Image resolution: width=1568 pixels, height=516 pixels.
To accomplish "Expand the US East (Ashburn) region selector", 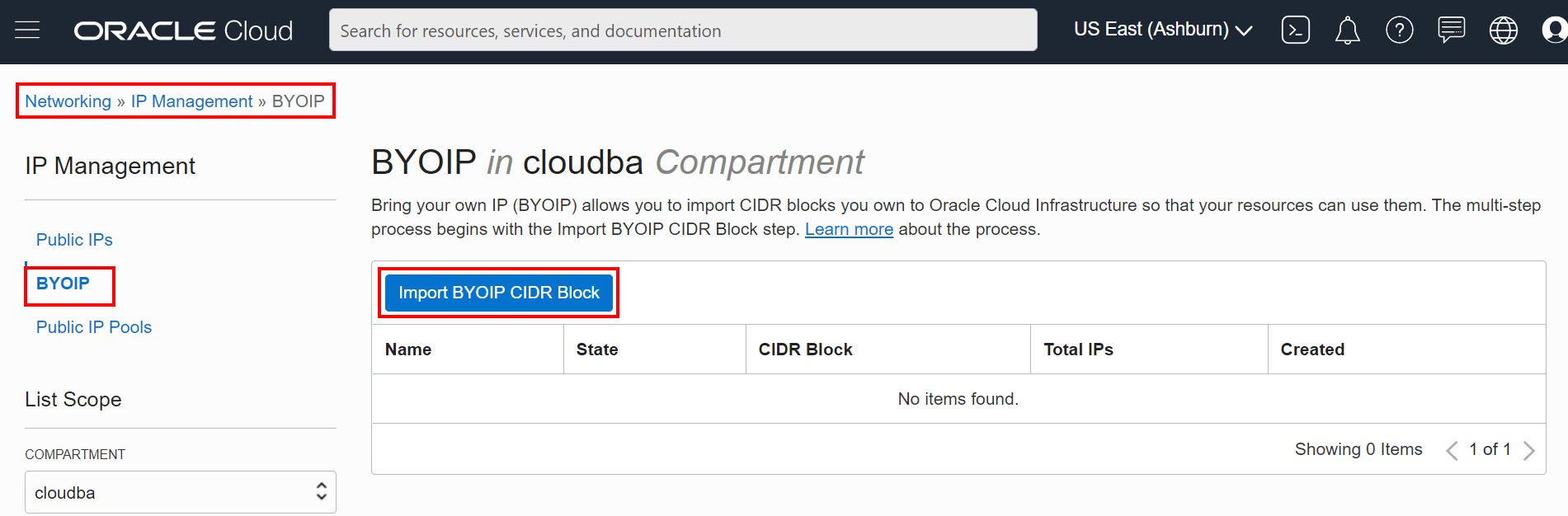I will tap(1163, 30).
